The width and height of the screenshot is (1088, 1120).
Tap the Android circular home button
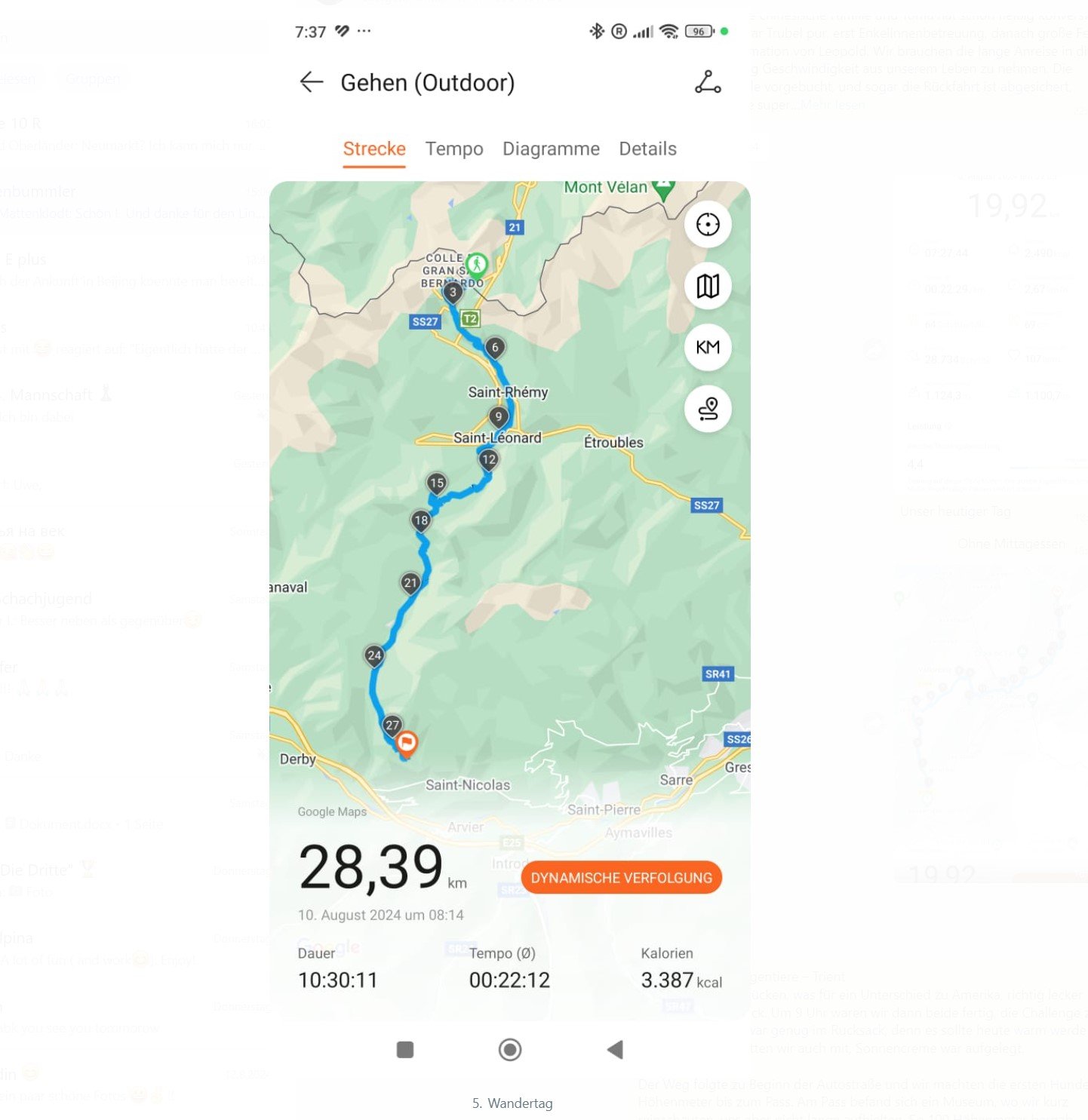[510, 1050]
